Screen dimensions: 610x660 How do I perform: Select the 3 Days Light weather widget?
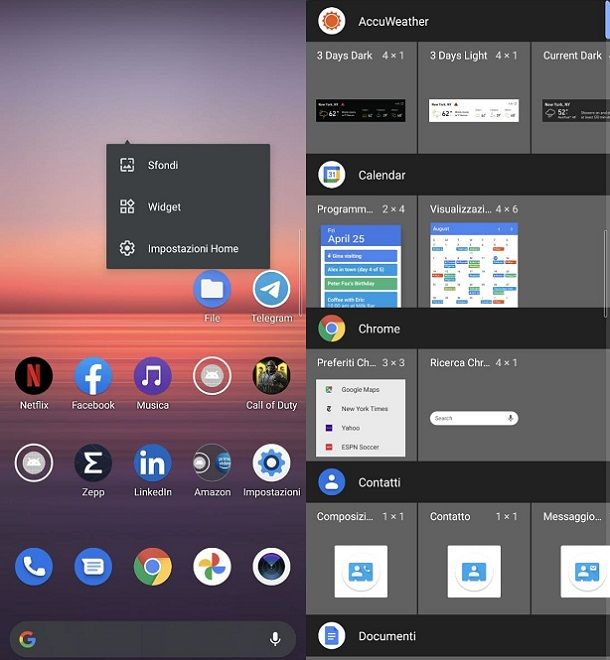474,98
